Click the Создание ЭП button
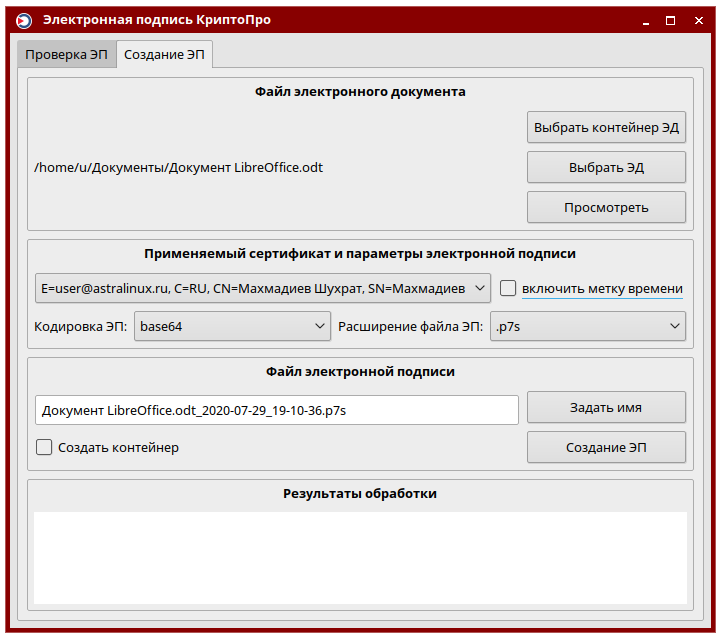The width and height of the screenshot is (719, 636). pyautogui.click(x=606, y=447)
